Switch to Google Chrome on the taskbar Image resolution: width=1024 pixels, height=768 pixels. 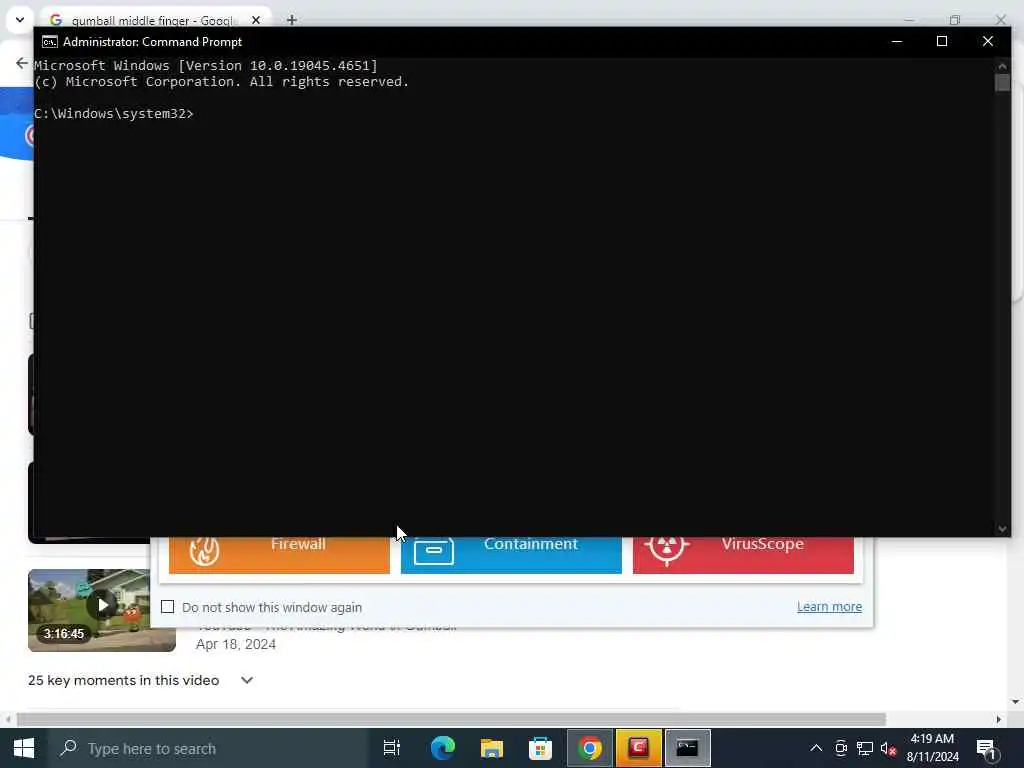590,748
